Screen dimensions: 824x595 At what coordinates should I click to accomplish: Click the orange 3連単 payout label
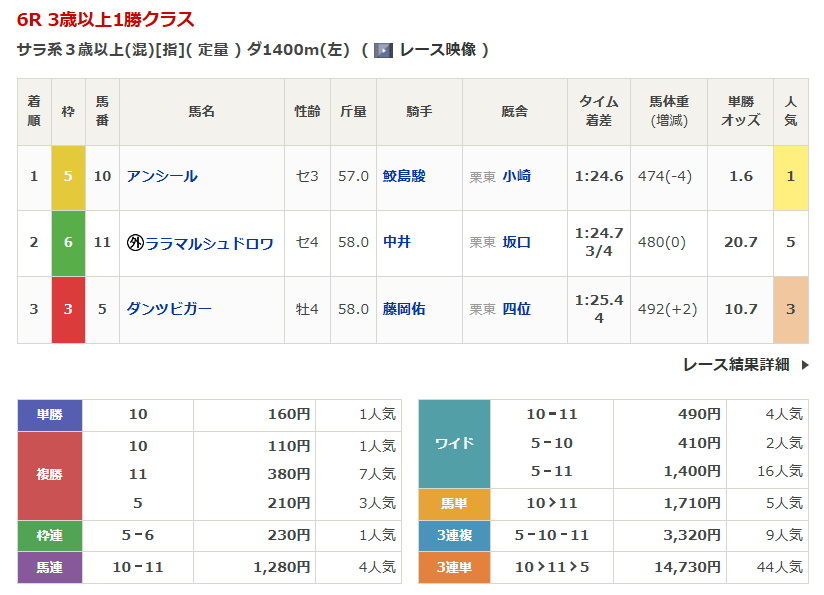454,567
